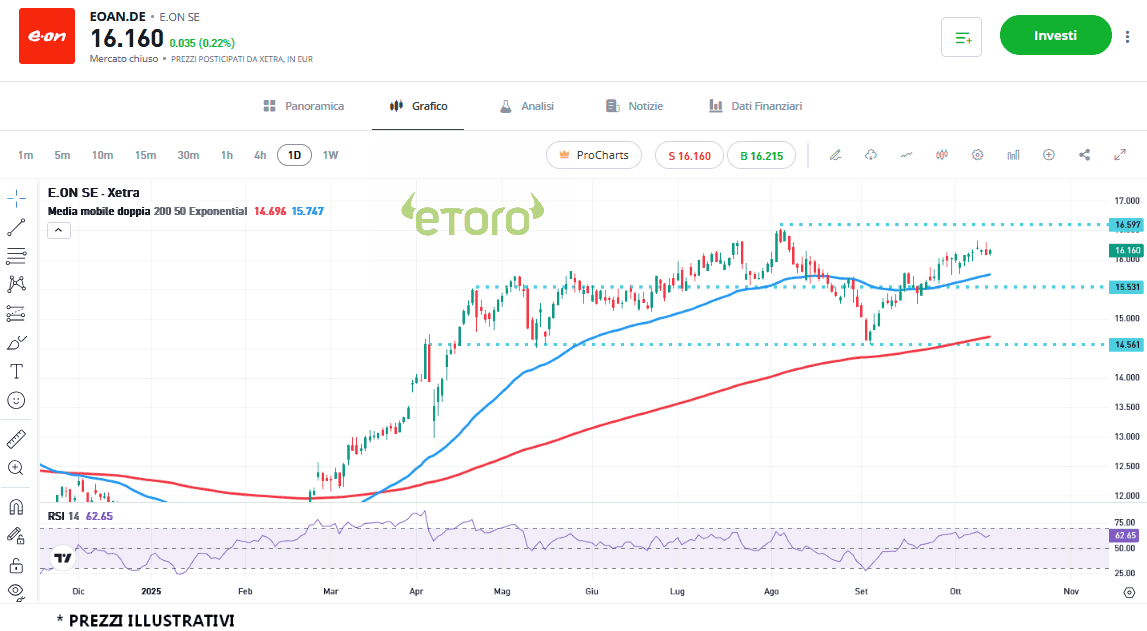The width and height of the screenshot is (1147, 631).
Task: Toggle lock all drawings
Action: tap(16, 565)
